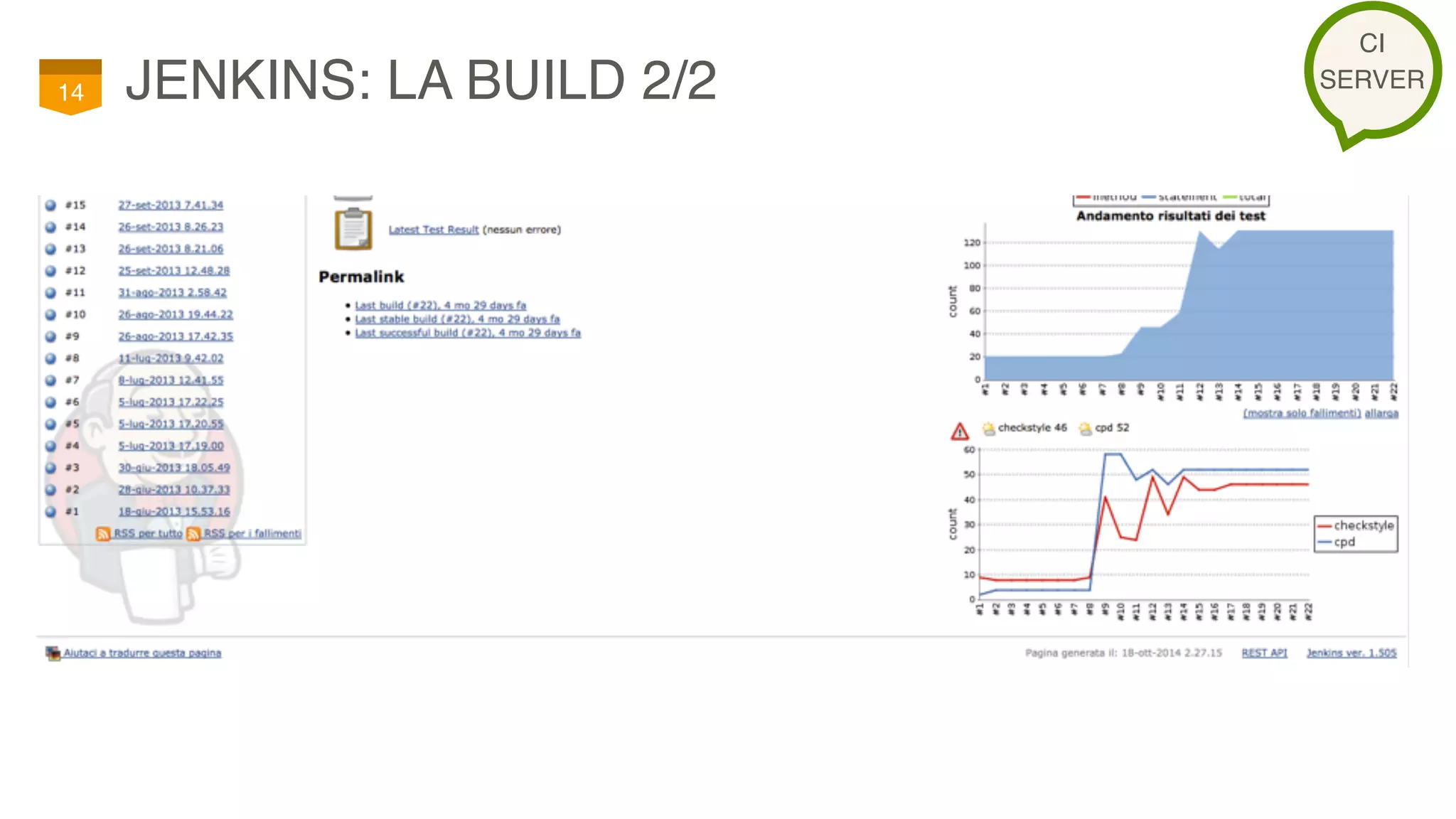The height and width of the screenshot is (819, 1456).
Task: Click the weather icon beside cpd 52
Action: tap(1085, 428)
